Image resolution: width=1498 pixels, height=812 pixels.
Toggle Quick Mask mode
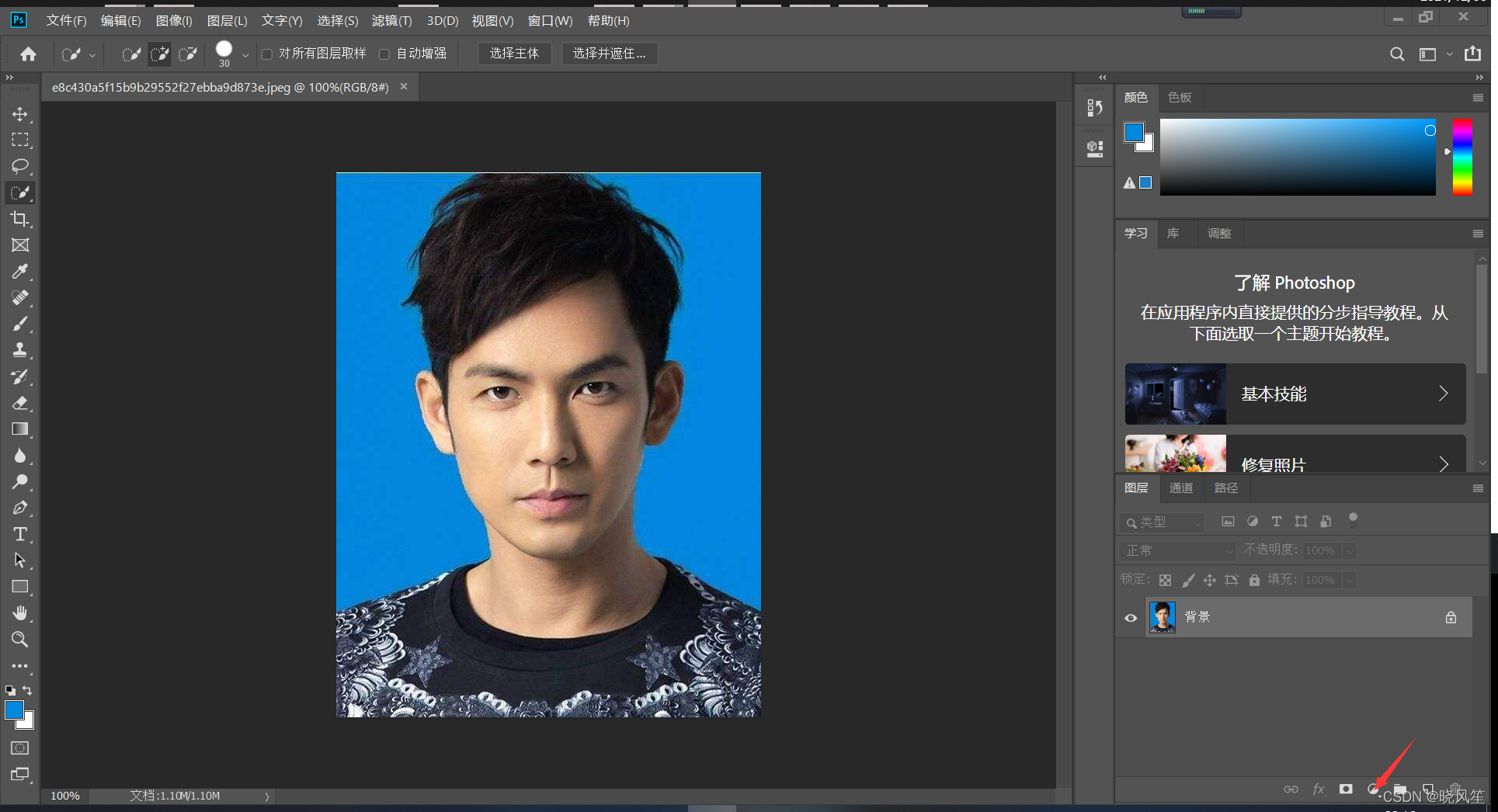coord(20,748)
